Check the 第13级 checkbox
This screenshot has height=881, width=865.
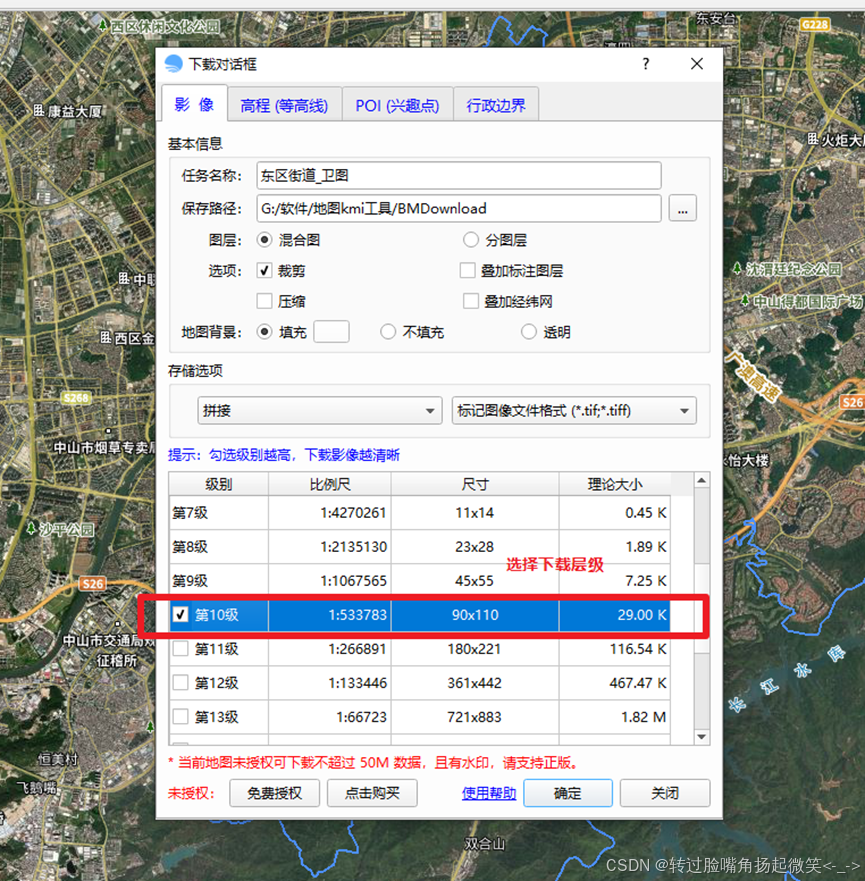click(180, 717)
